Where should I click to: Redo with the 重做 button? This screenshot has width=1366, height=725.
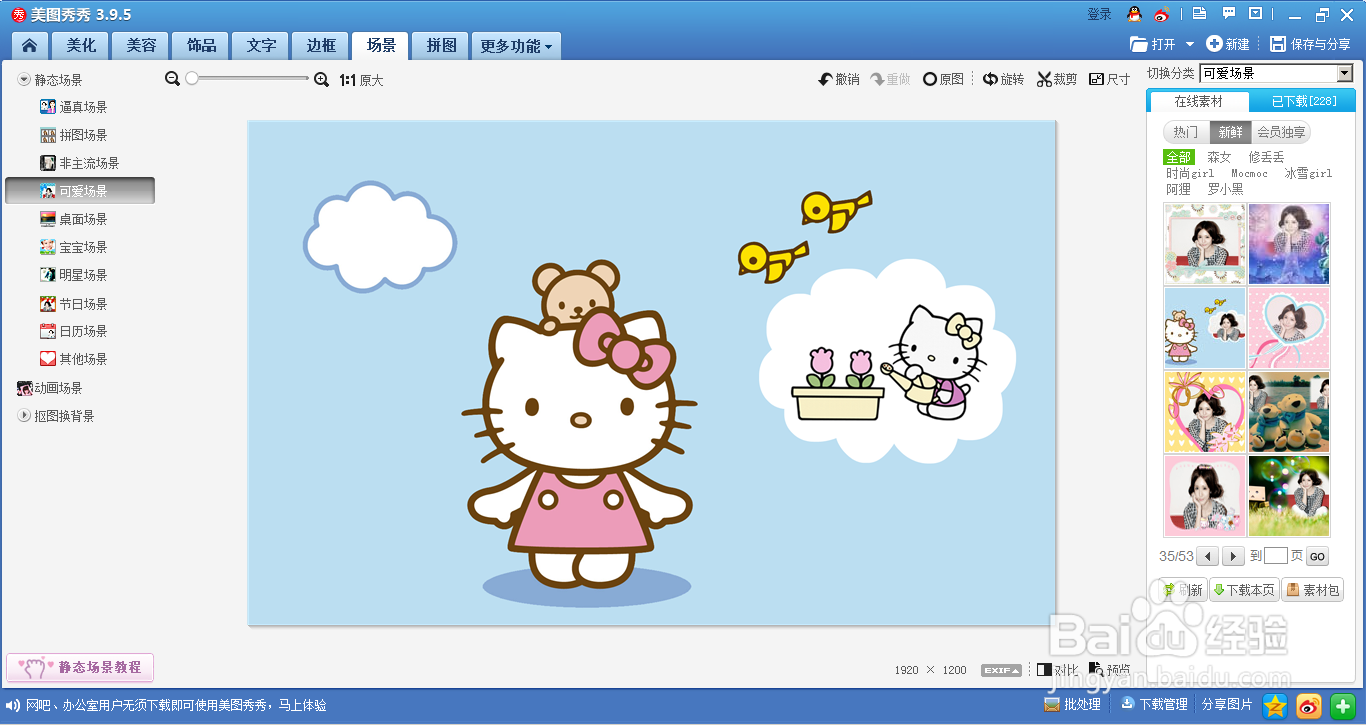click(x=890, y=79)
